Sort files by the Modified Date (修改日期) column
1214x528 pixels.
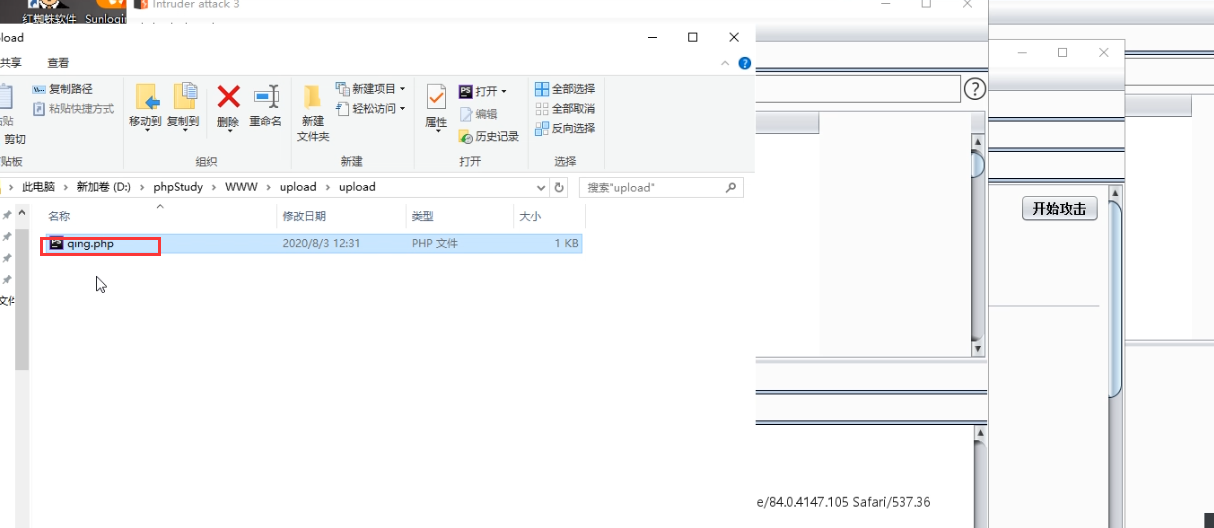point(304,216)
